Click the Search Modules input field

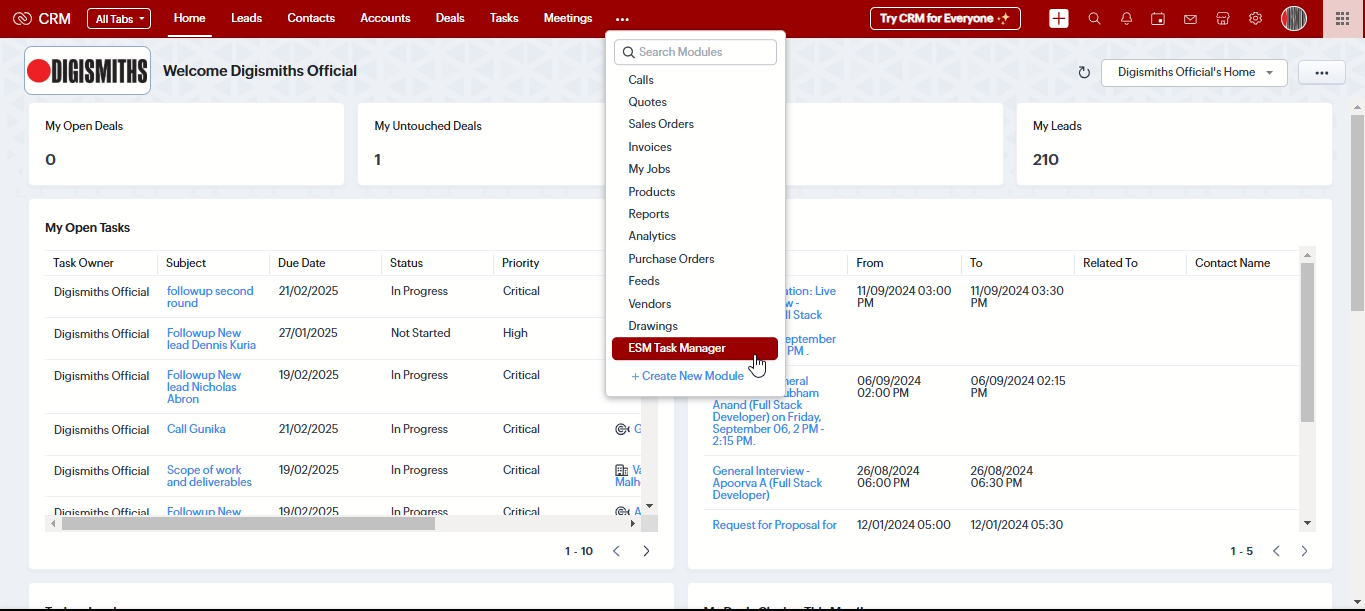(x=696, y=52)
